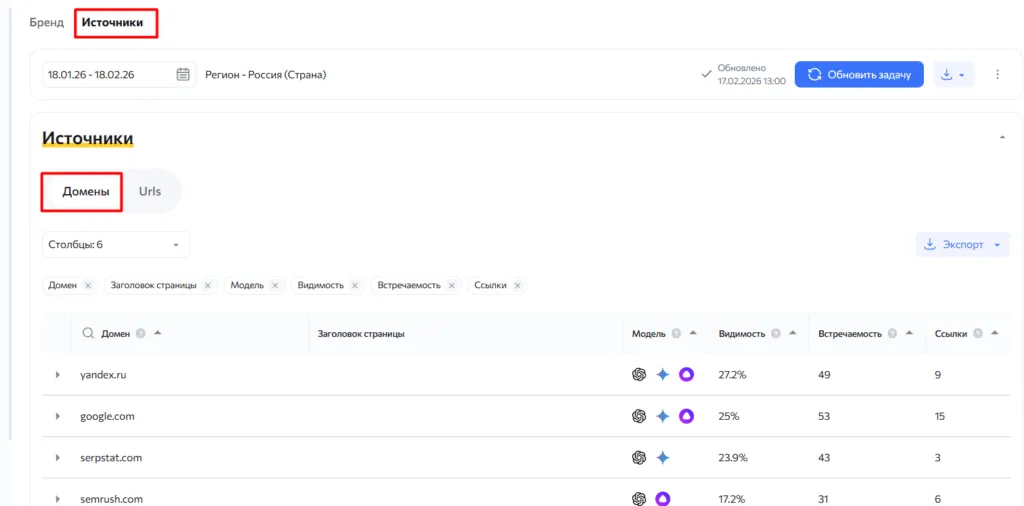Click the serpstat.com domain name
Screen dimensions: 1024x506
coord(111,458)
